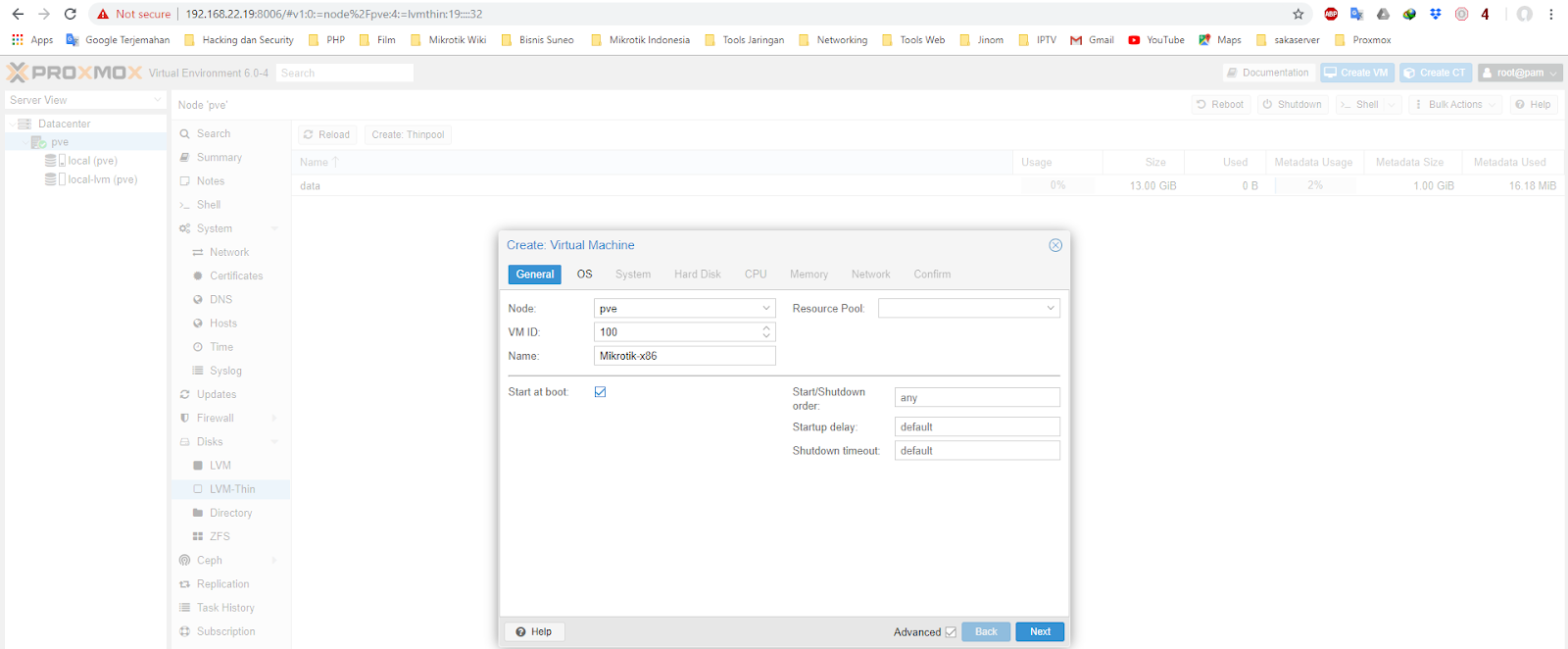The height and width of the screenshot is (649, 1568).
Task: Open LVM under Disks
Action: click(220, 466)
